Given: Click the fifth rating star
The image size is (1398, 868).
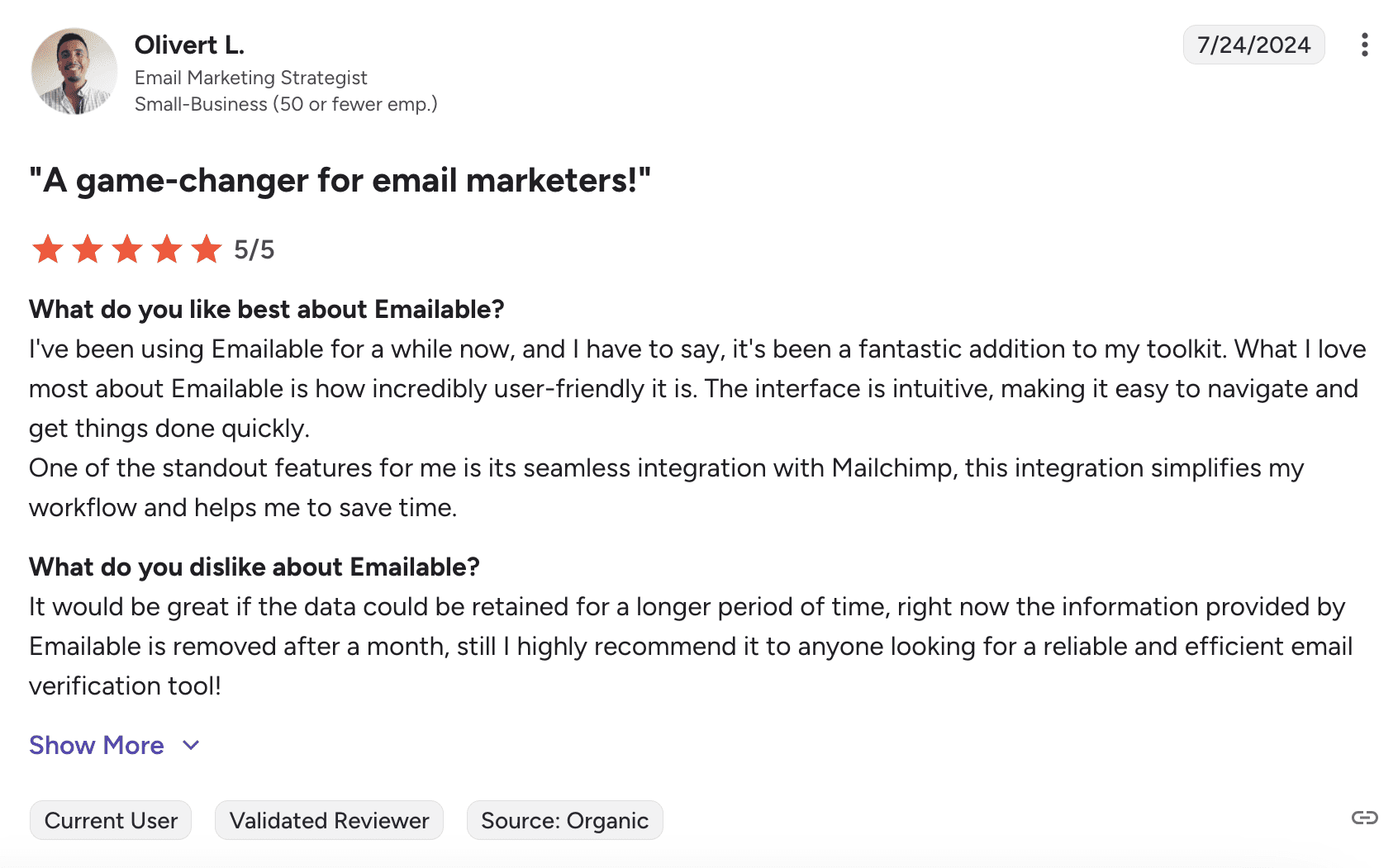Looking at the screenshot, I should (x=207, y=249).
